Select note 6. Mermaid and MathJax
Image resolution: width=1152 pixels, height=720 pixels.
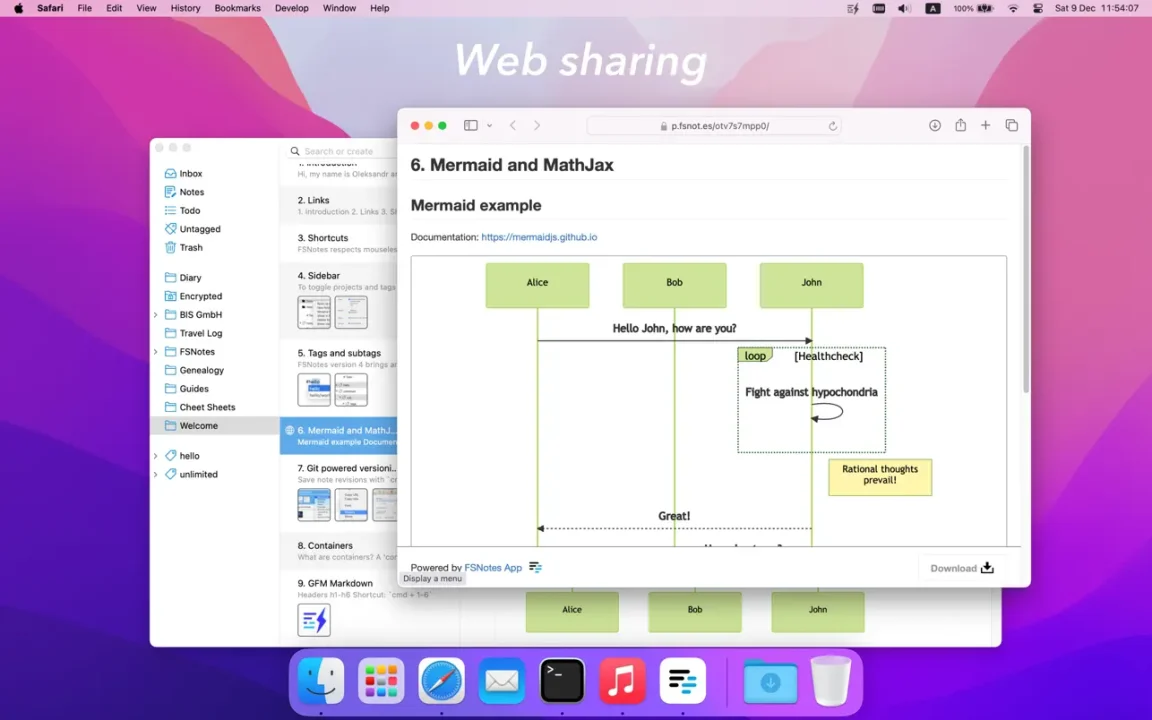(x=339, y=435)
